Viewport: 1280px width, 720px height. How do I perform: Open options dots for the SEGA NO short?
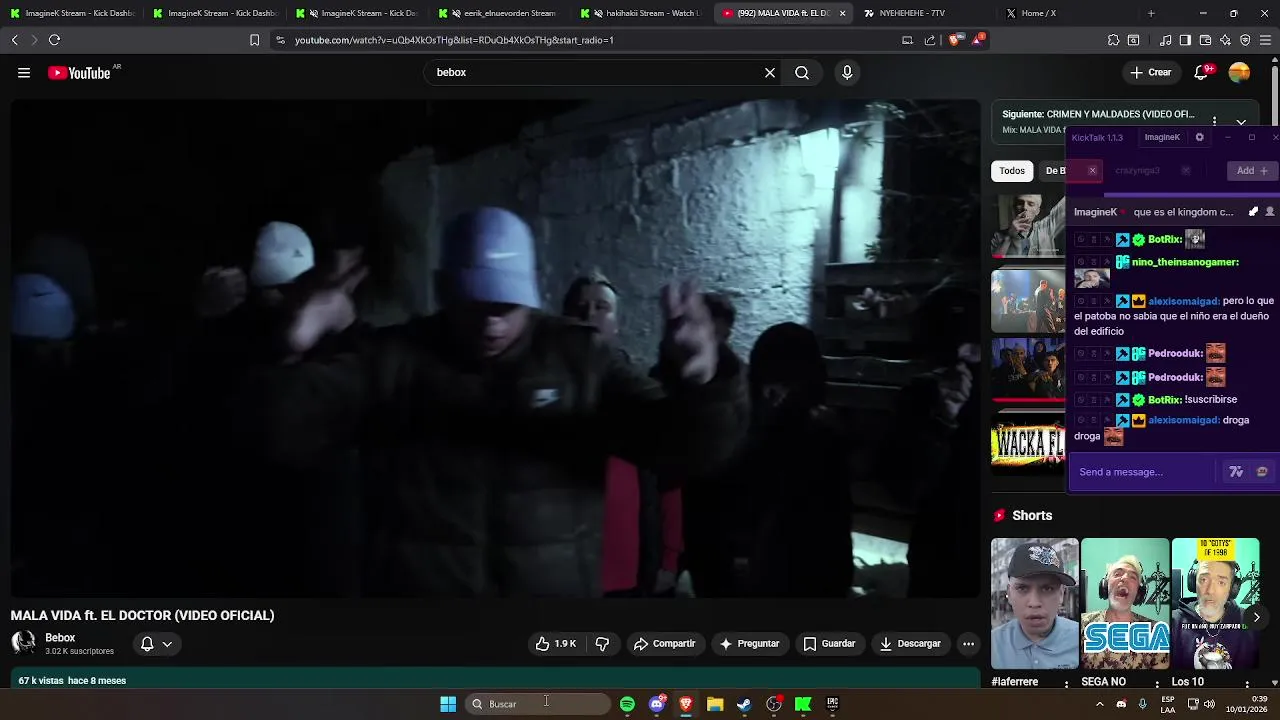coord(1157,683)
